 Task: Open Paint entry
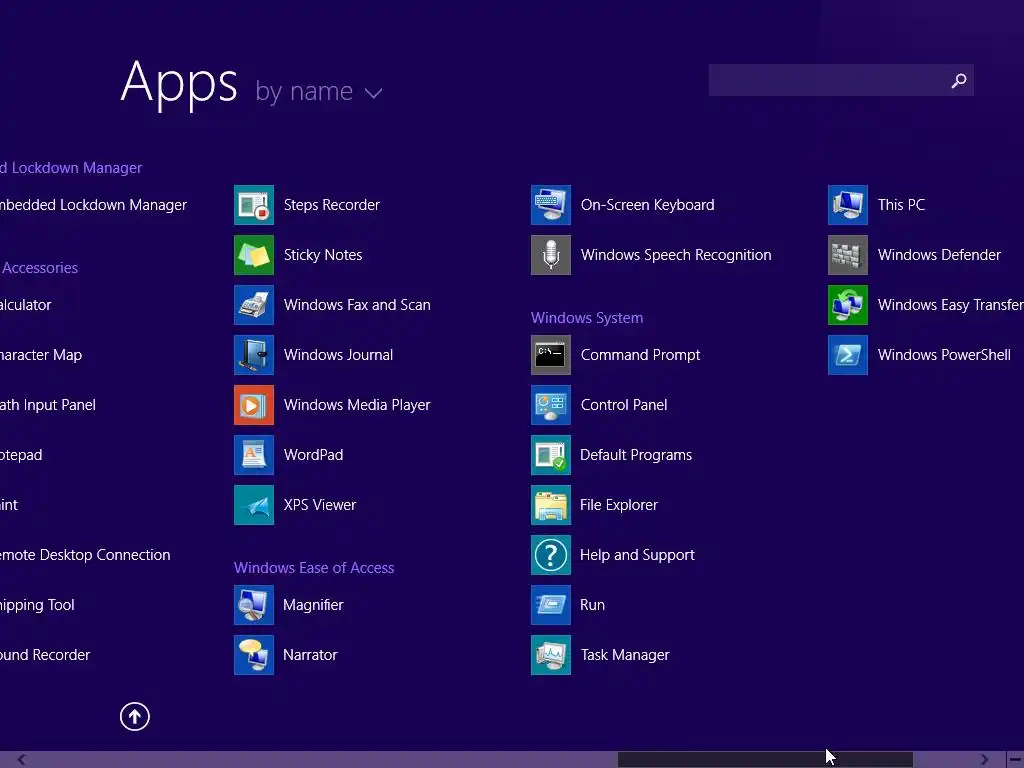click(9, 505)
